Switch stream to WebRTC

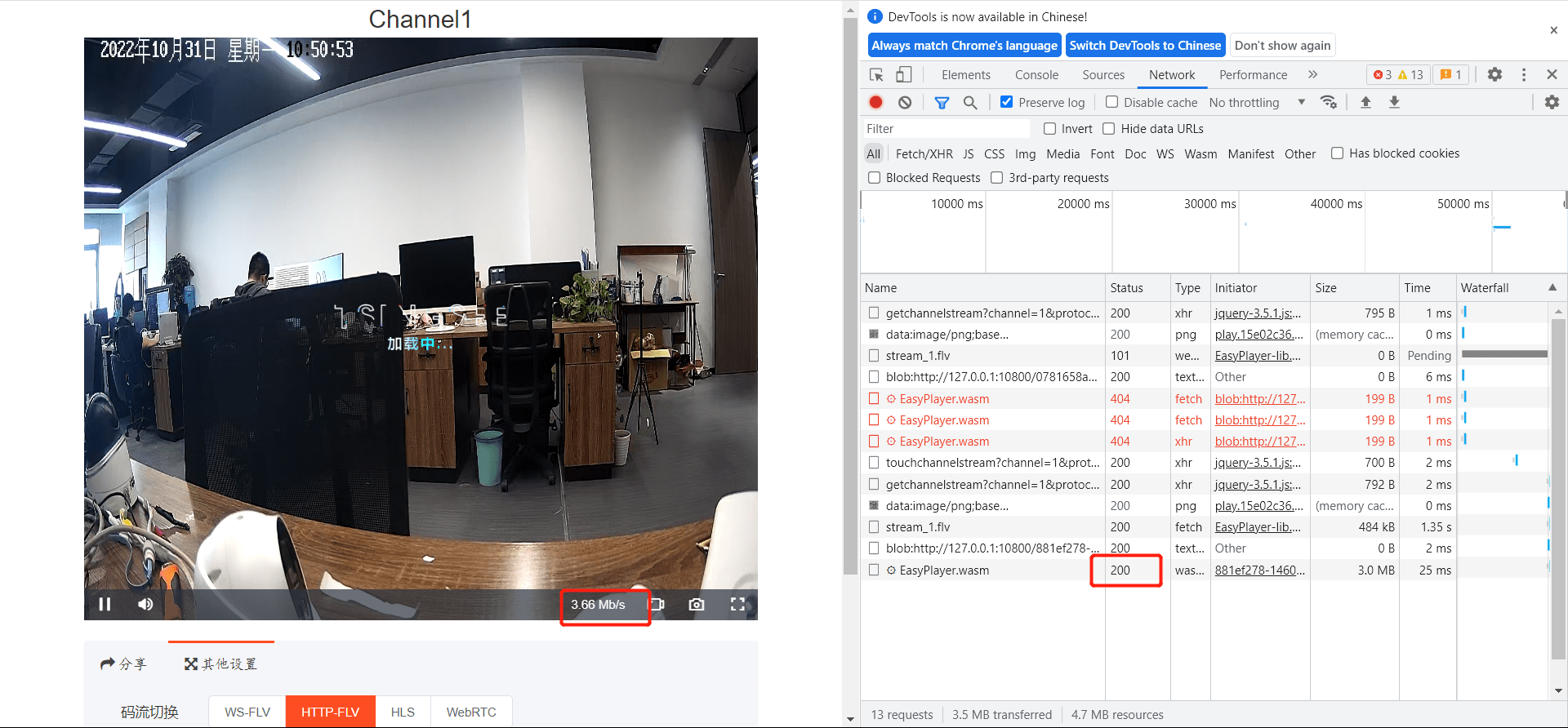(471, 712)
